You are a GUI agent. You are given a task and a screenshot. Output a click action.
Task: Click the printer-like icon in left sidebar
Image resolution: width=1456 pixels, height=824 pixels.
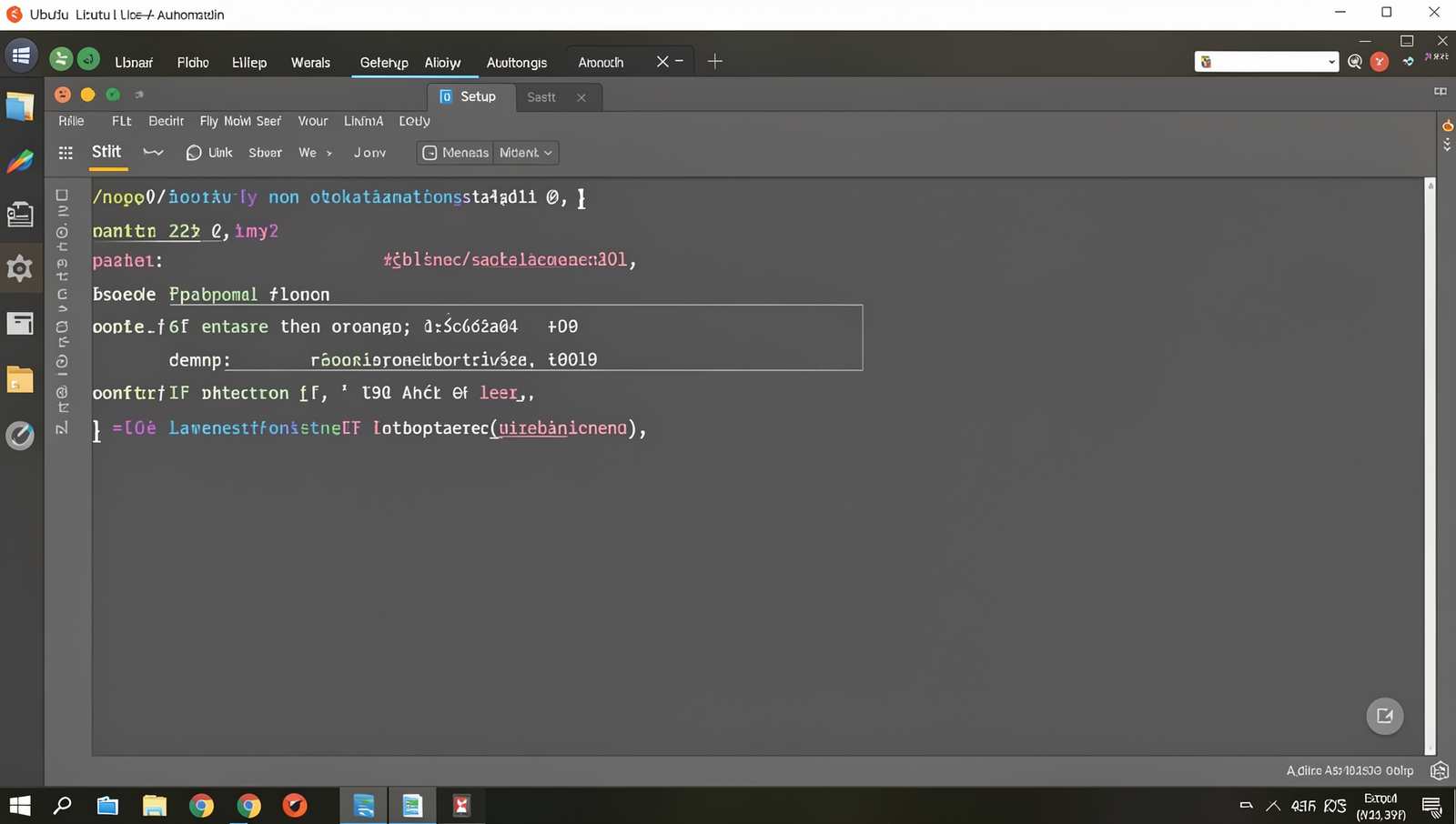coord(20,215)
